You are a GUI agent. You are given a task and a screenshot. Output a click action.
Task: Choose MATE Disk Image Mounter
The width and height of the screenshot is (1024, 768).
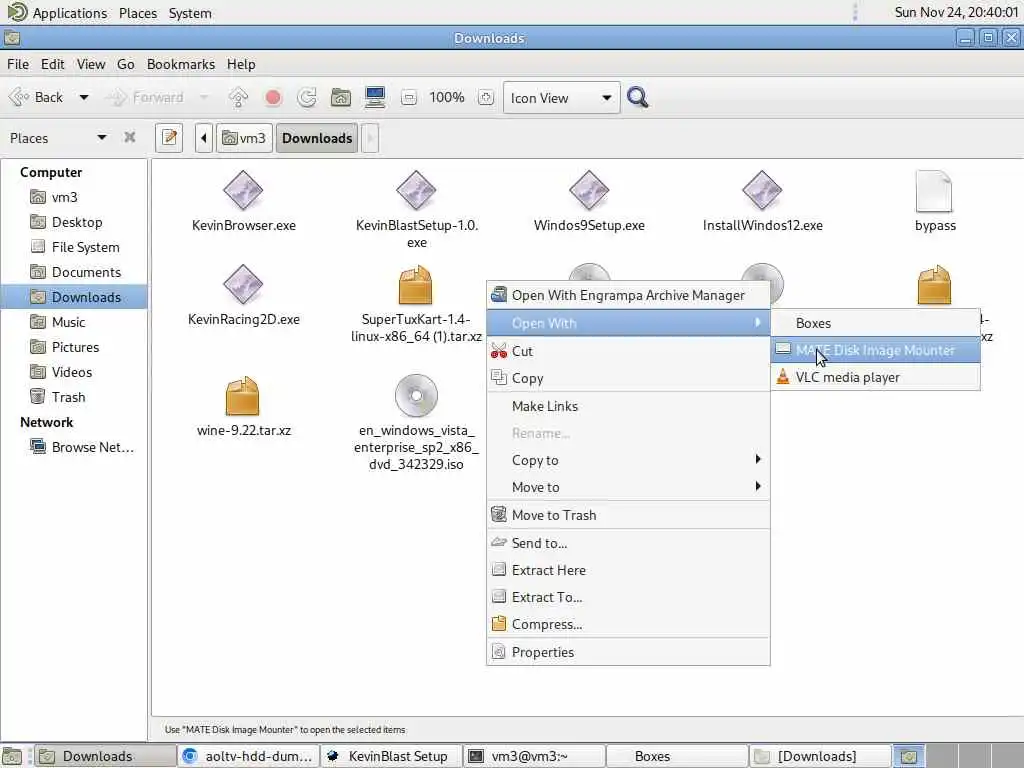coord(875,350)
